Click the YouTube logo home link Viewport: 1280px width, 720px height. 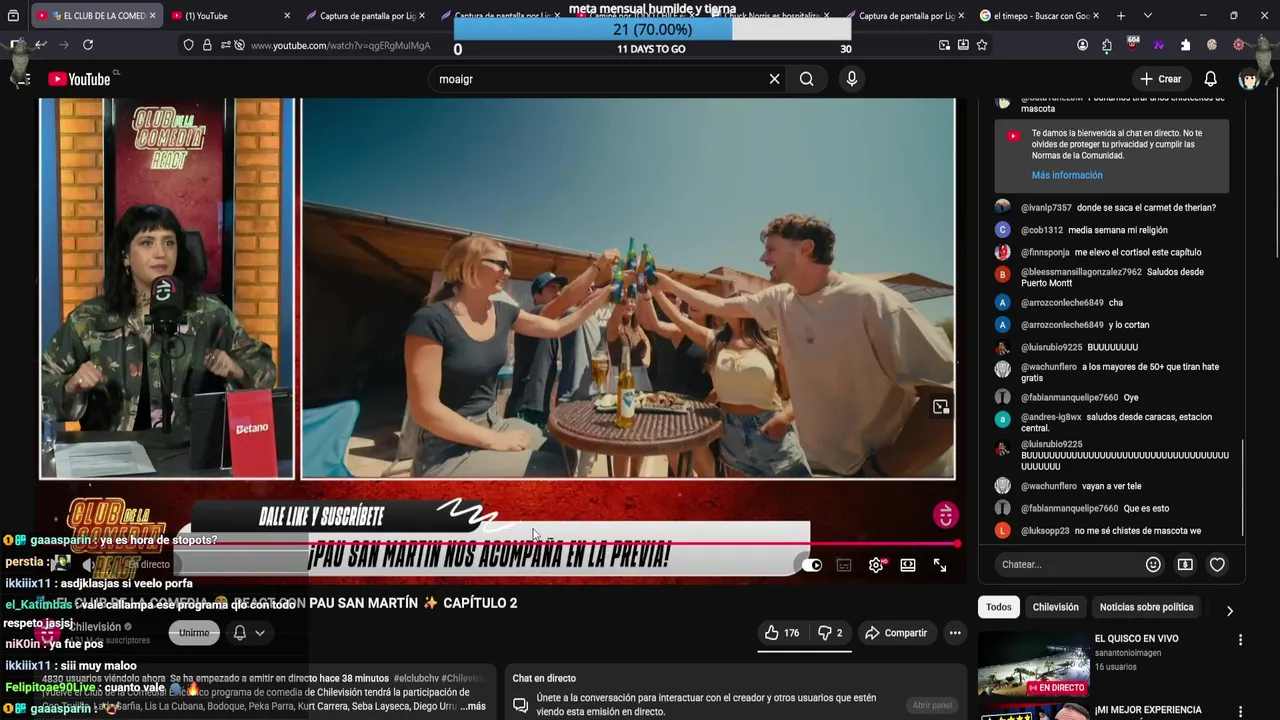pyautogui.click(x=79, y=79)
